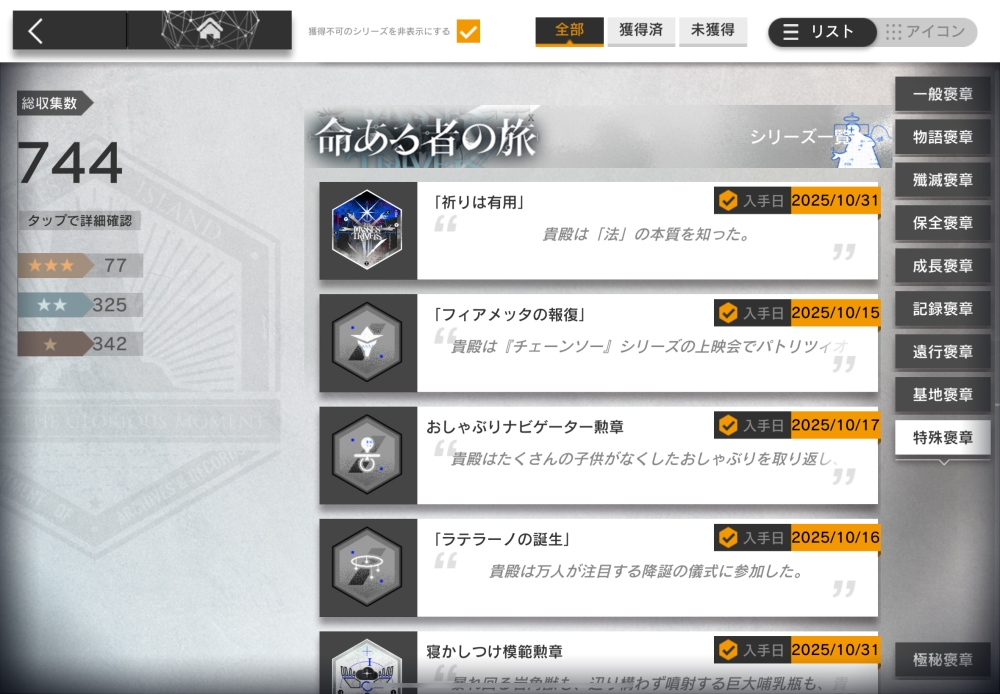Tap the 「フィアメッタの報復」 medal icon
The height and width of the screenshot is (694, 1000).
click(x=367, y=342)
